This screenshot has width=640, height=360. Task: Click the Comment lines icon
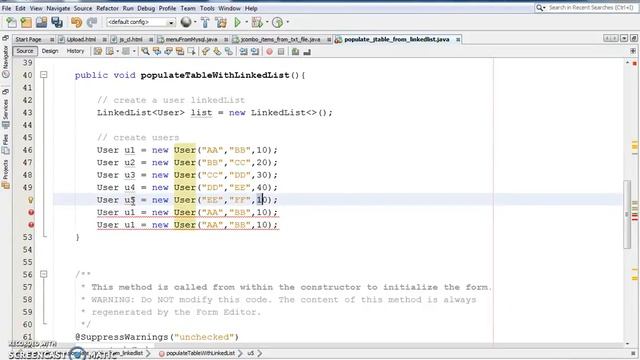pos(295,51)
